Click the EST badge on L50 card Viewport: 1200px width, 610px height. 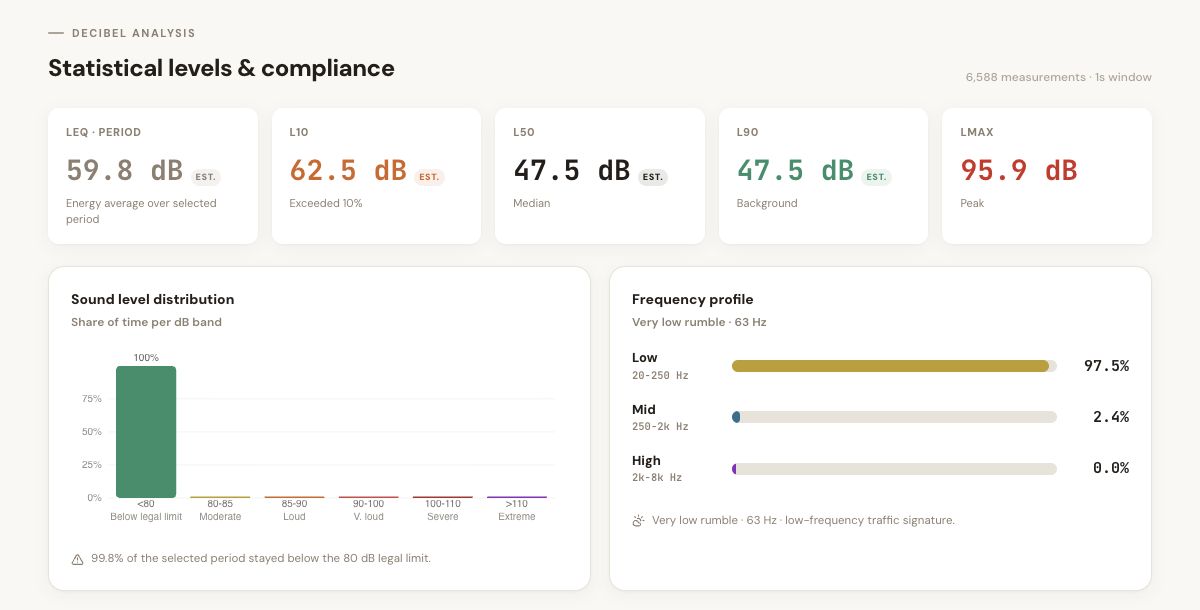pos(652,177)
